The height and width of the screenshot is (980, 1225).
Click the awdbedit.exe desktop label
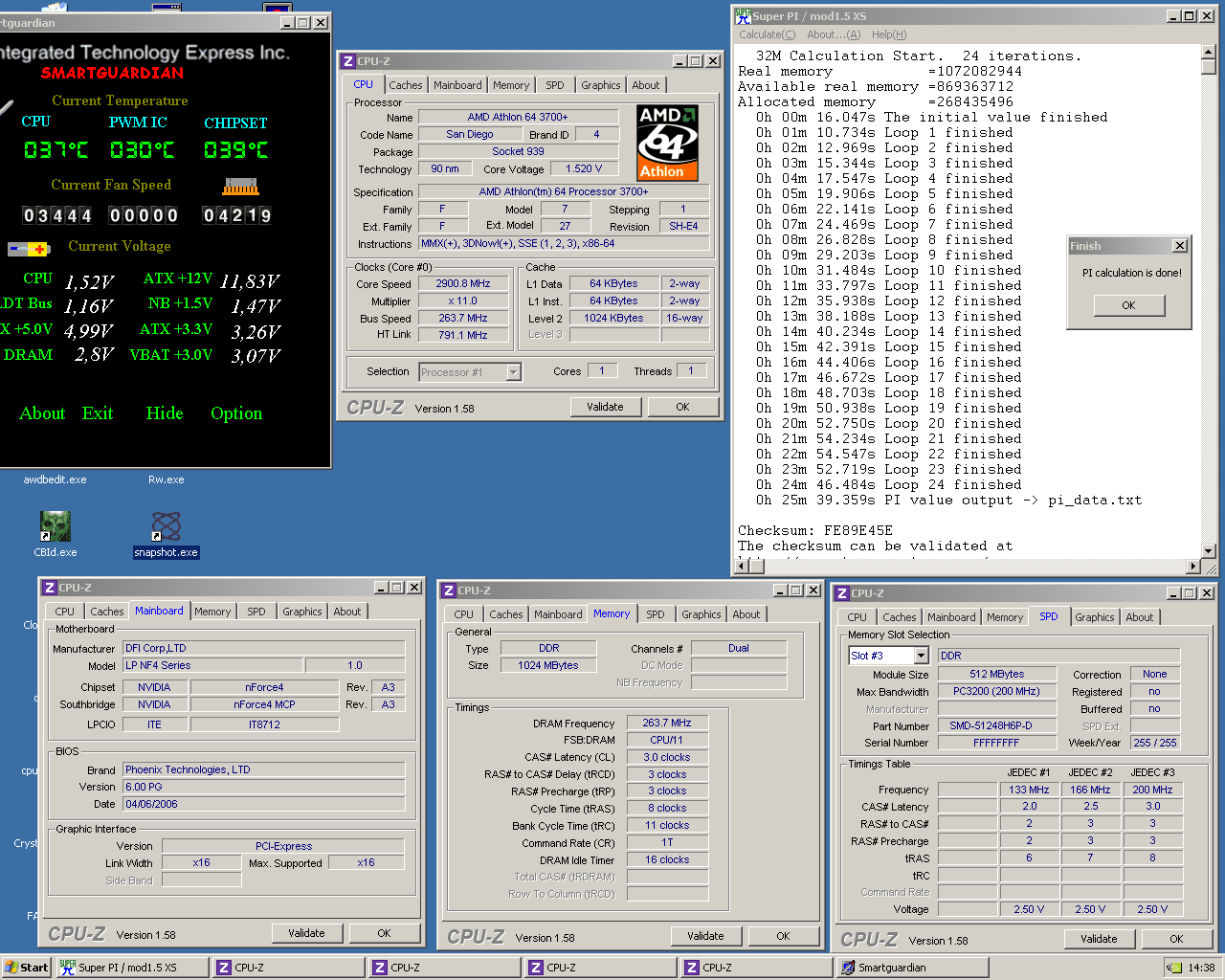point(56,479)
